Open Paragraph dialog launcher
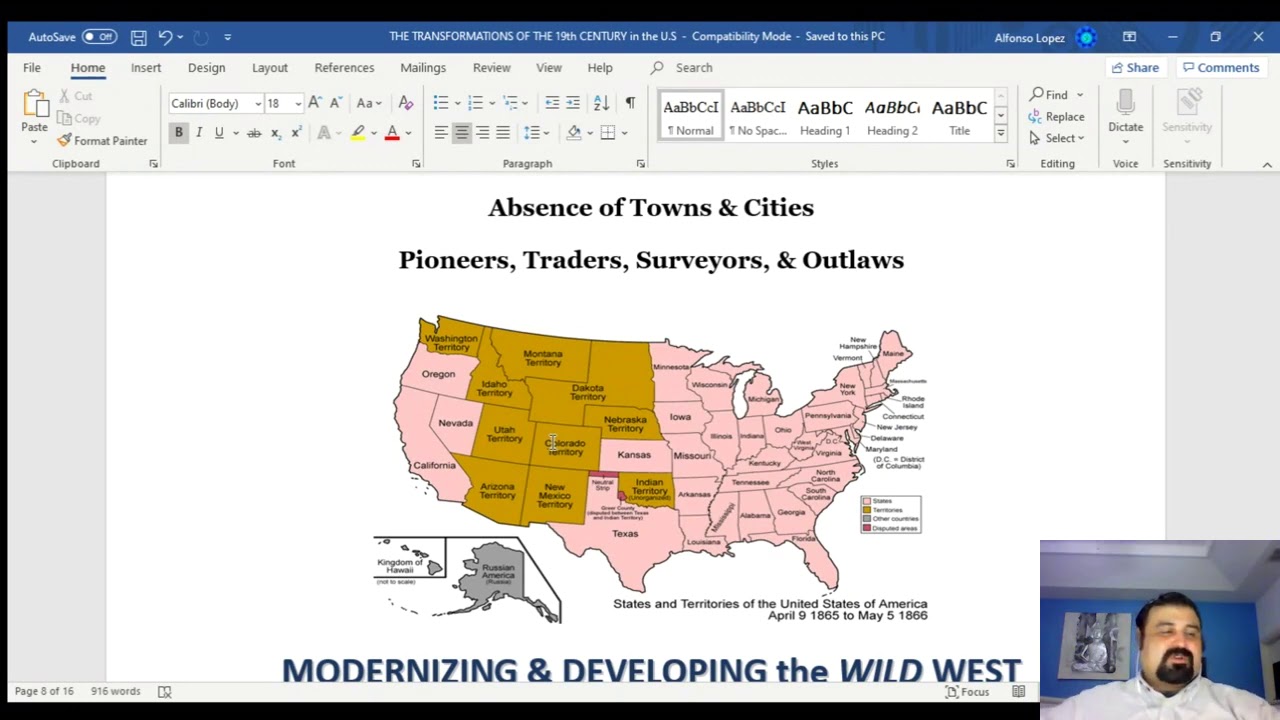1280x720 pixels. [641, 164]
